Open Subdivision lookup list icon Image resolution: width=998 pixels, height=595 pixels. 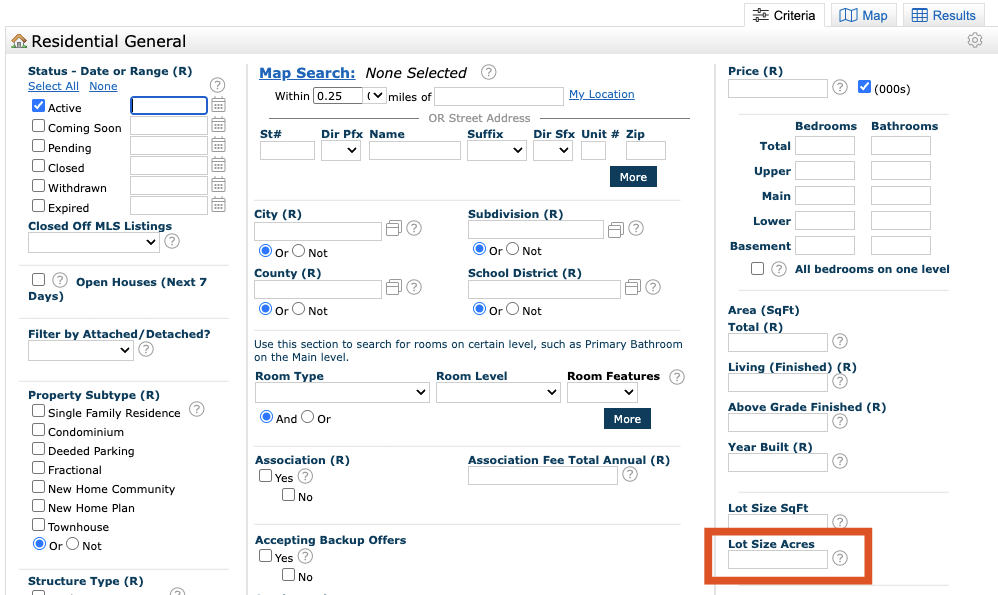point(616,229)
